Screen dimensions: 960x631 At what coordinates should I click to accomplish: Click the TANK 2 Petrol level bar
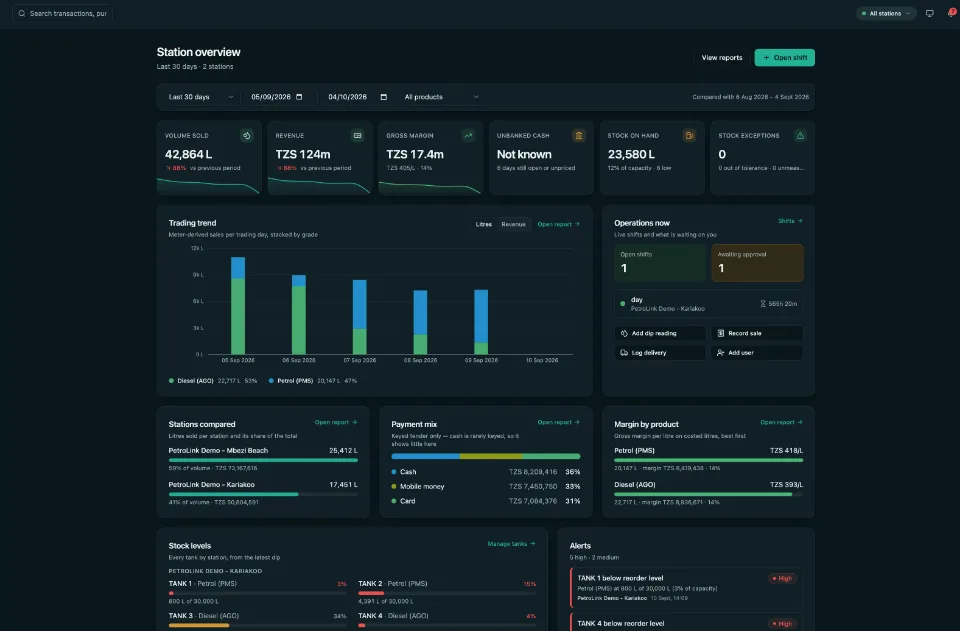[447, 592]
